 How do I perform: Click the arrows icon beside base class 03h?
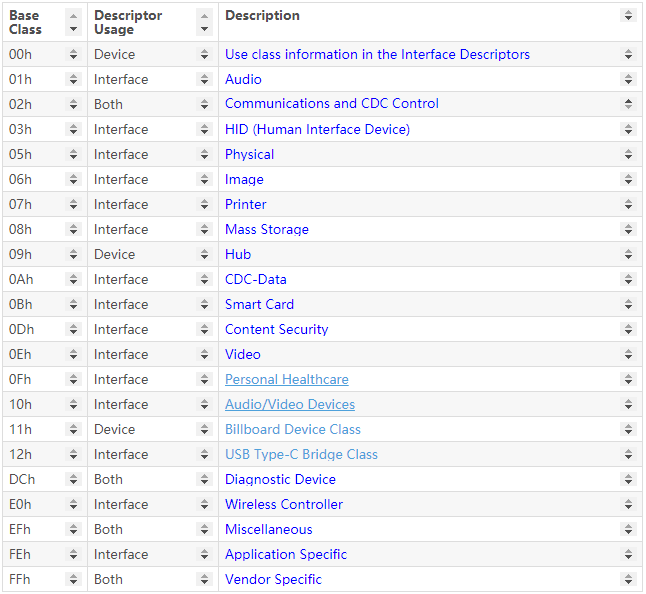tap(73, 130)
